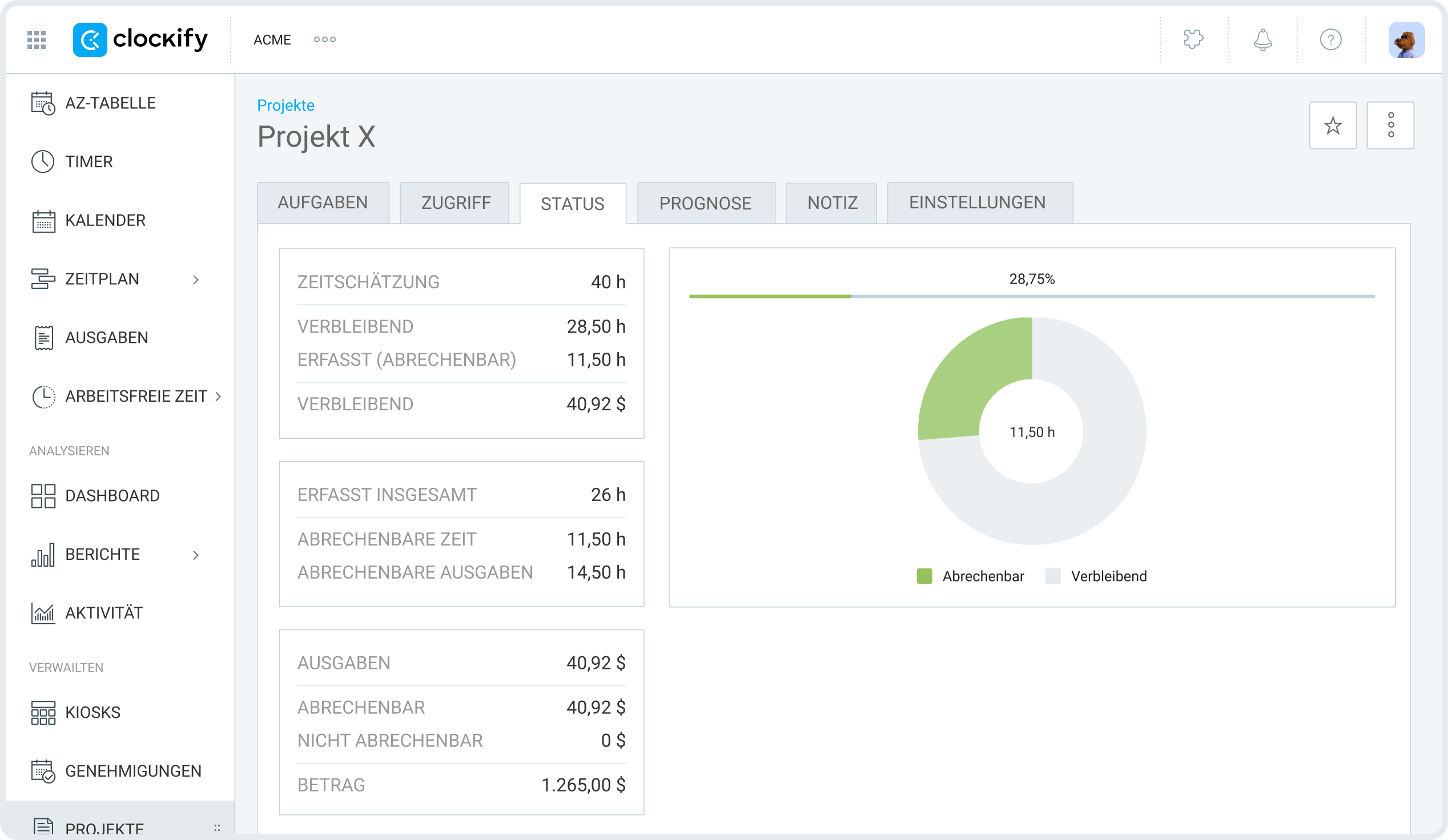
Task: Switch to the Prognose tab
Action: coord(706,203)
